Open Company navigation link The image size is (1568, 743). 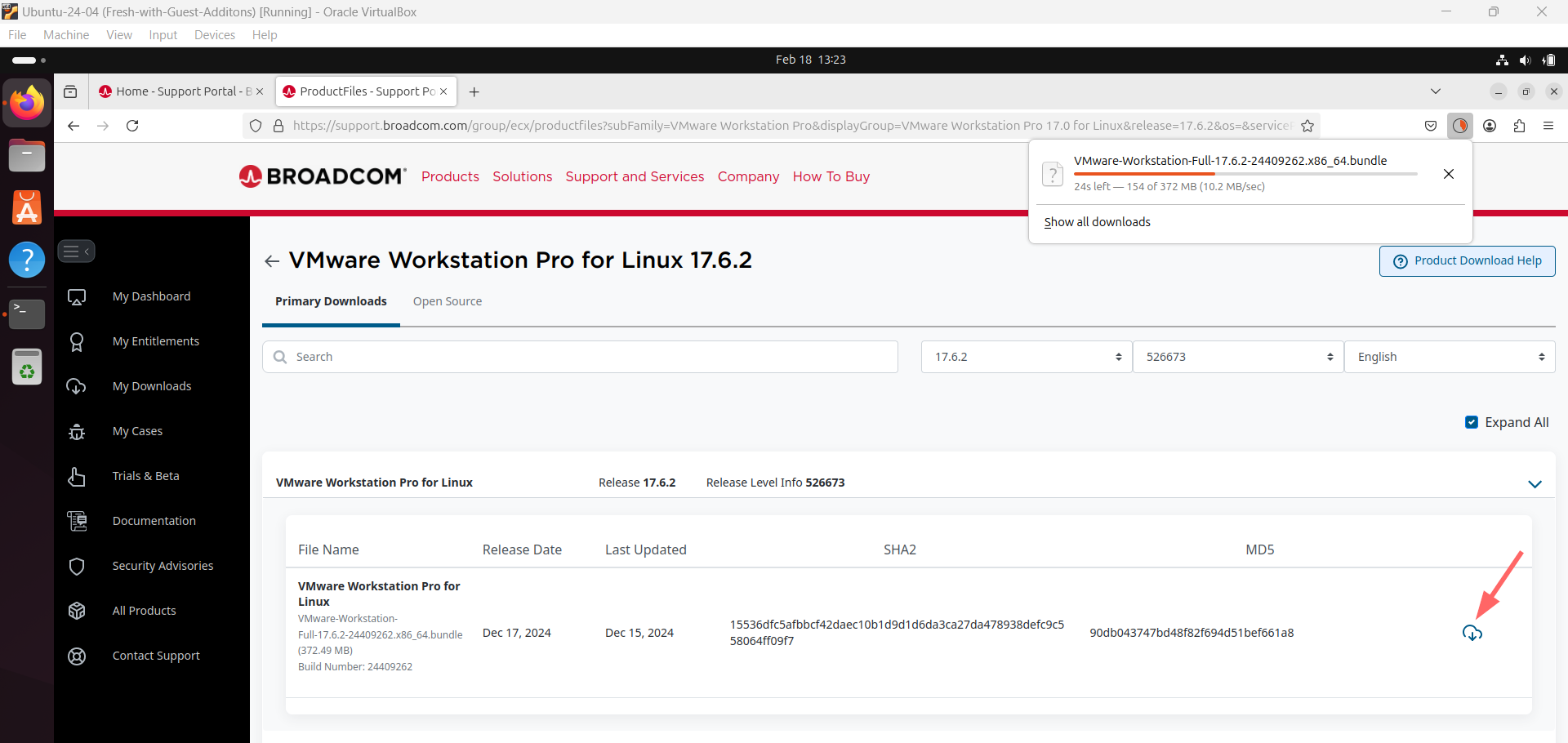click(x=748, y=176)
